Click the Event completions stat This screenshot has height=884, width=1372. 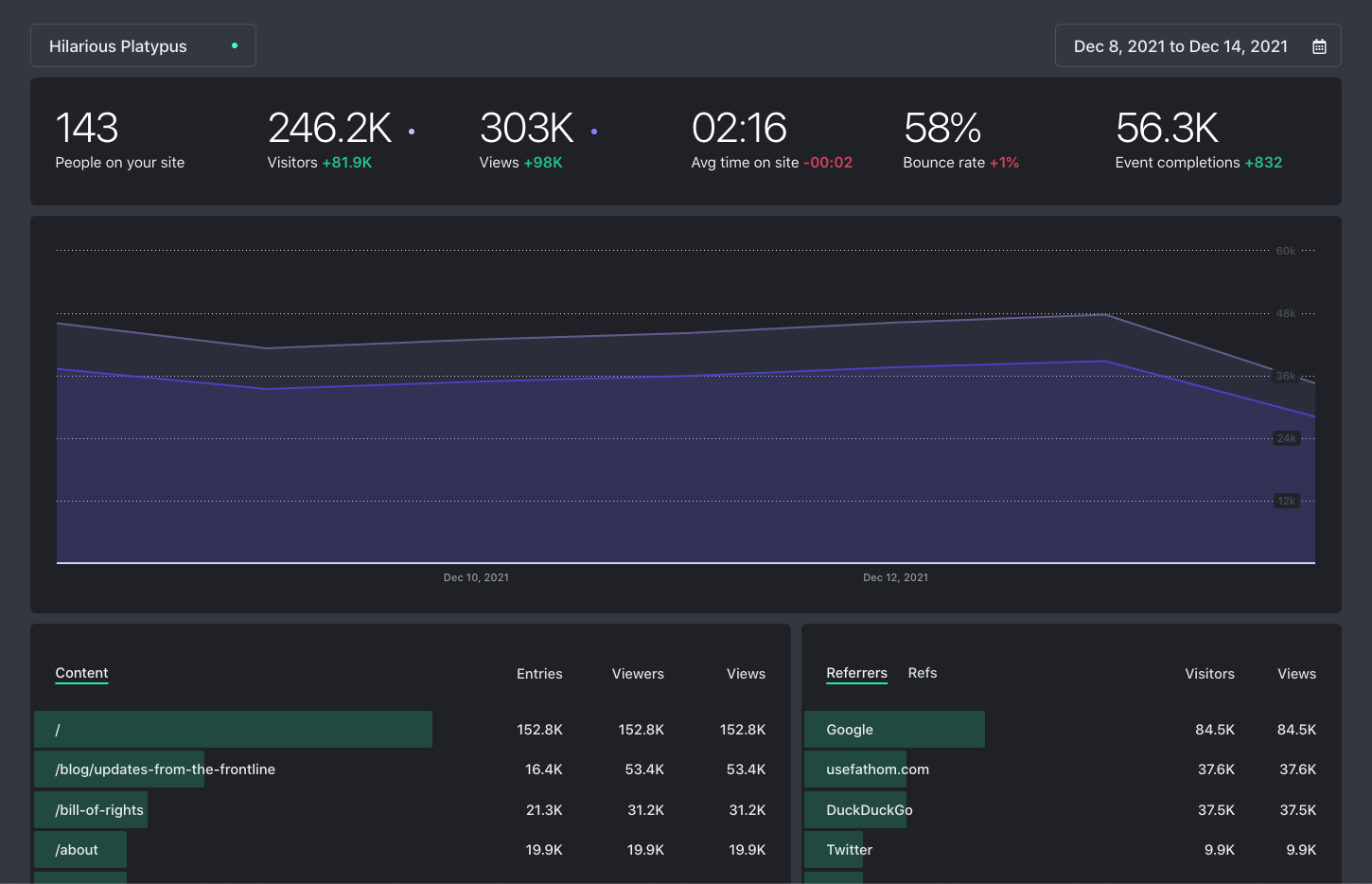1198,140
